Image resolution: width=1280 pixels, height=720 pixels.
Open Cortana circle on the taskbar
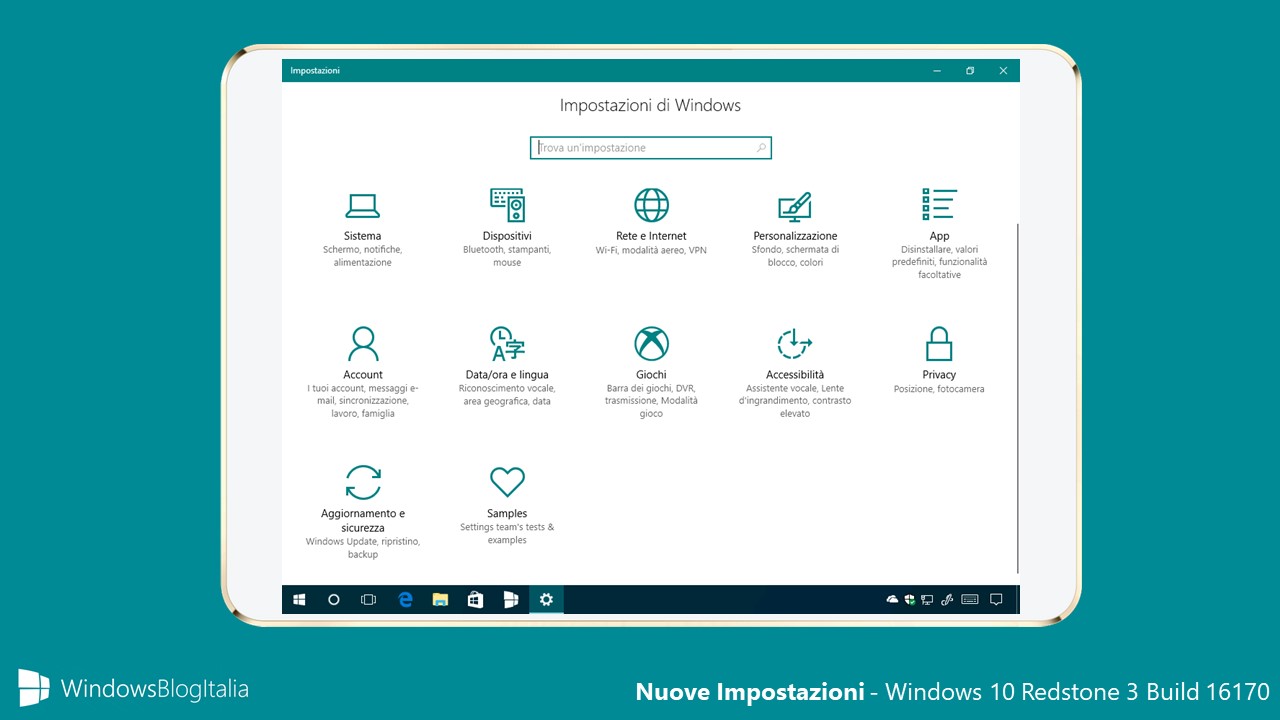coord(334,599)
